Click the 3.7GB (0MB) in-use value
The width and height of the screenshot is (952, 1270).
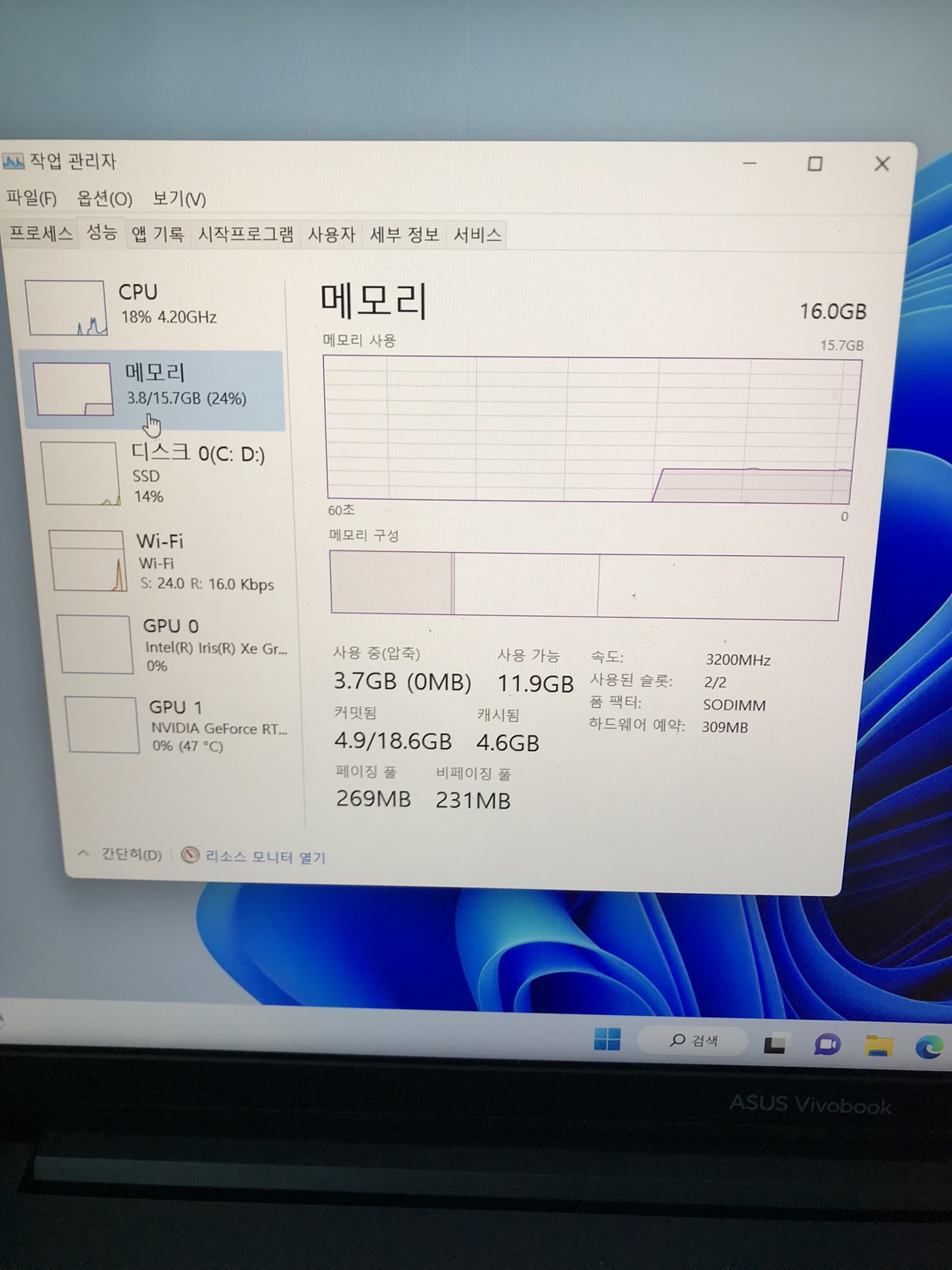coord(402,681)
